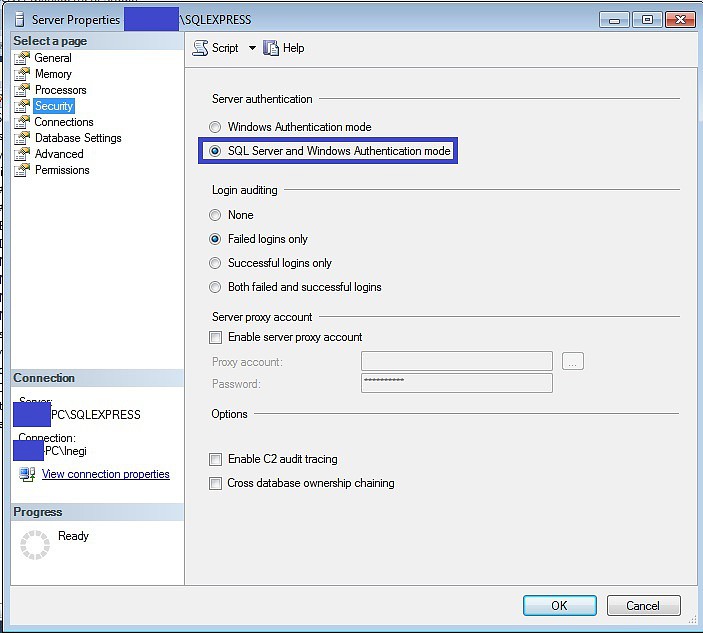Image resolution: width=703 pixels, height=633 pixels.
Task: Open the Permissions page
Action: click(62, 170)
